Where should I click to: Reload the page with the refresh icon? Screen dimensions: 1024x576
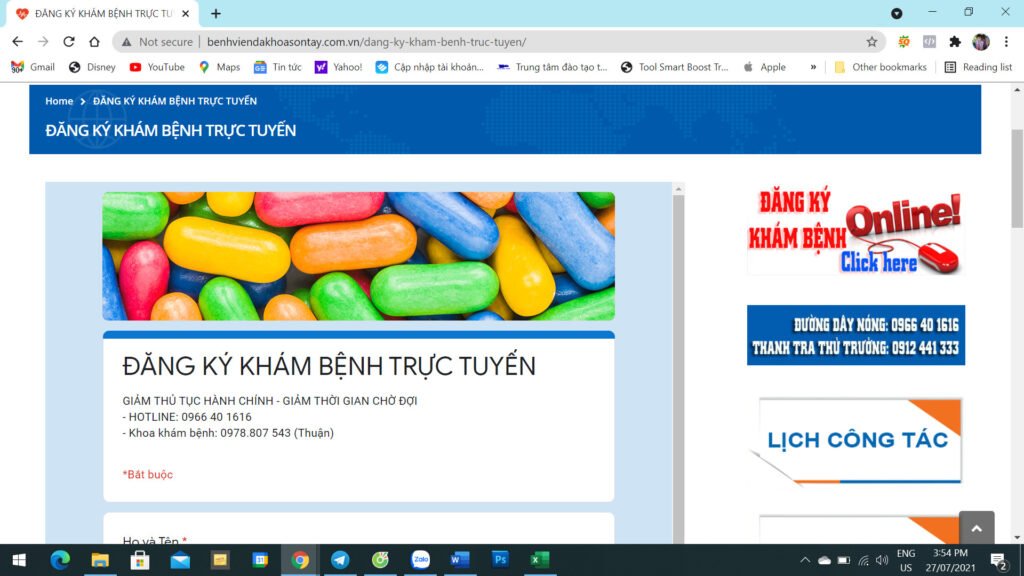click(69, 42)
